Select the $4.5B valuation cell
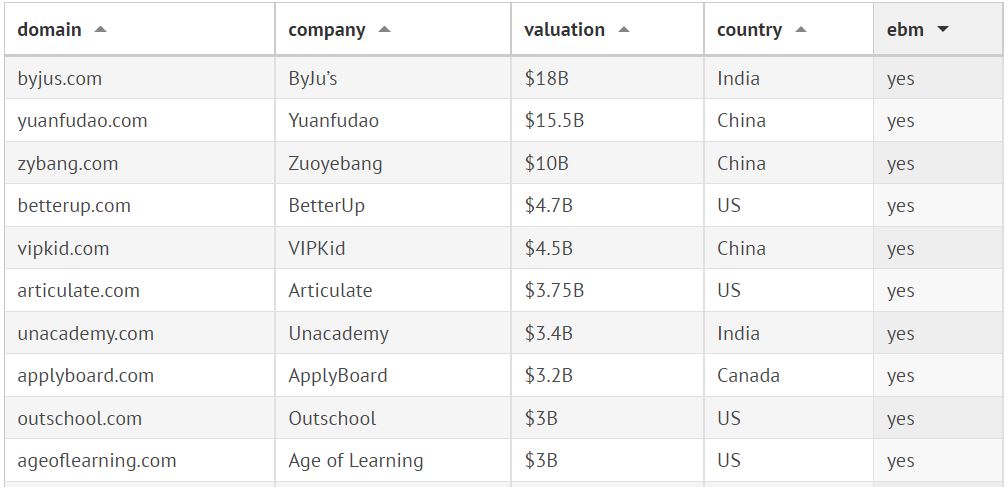The height and width of the screenshot is (487, 1008). (548, 249)
